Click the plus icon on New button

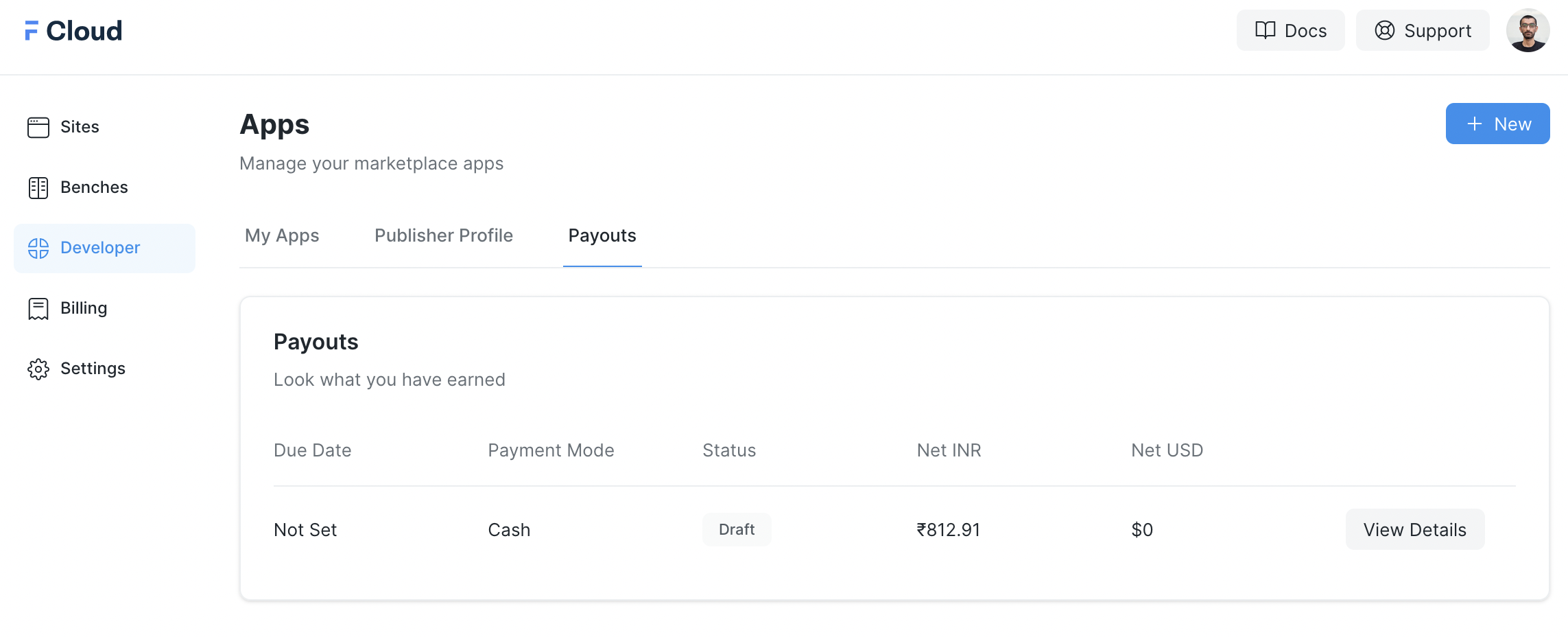1474,124
